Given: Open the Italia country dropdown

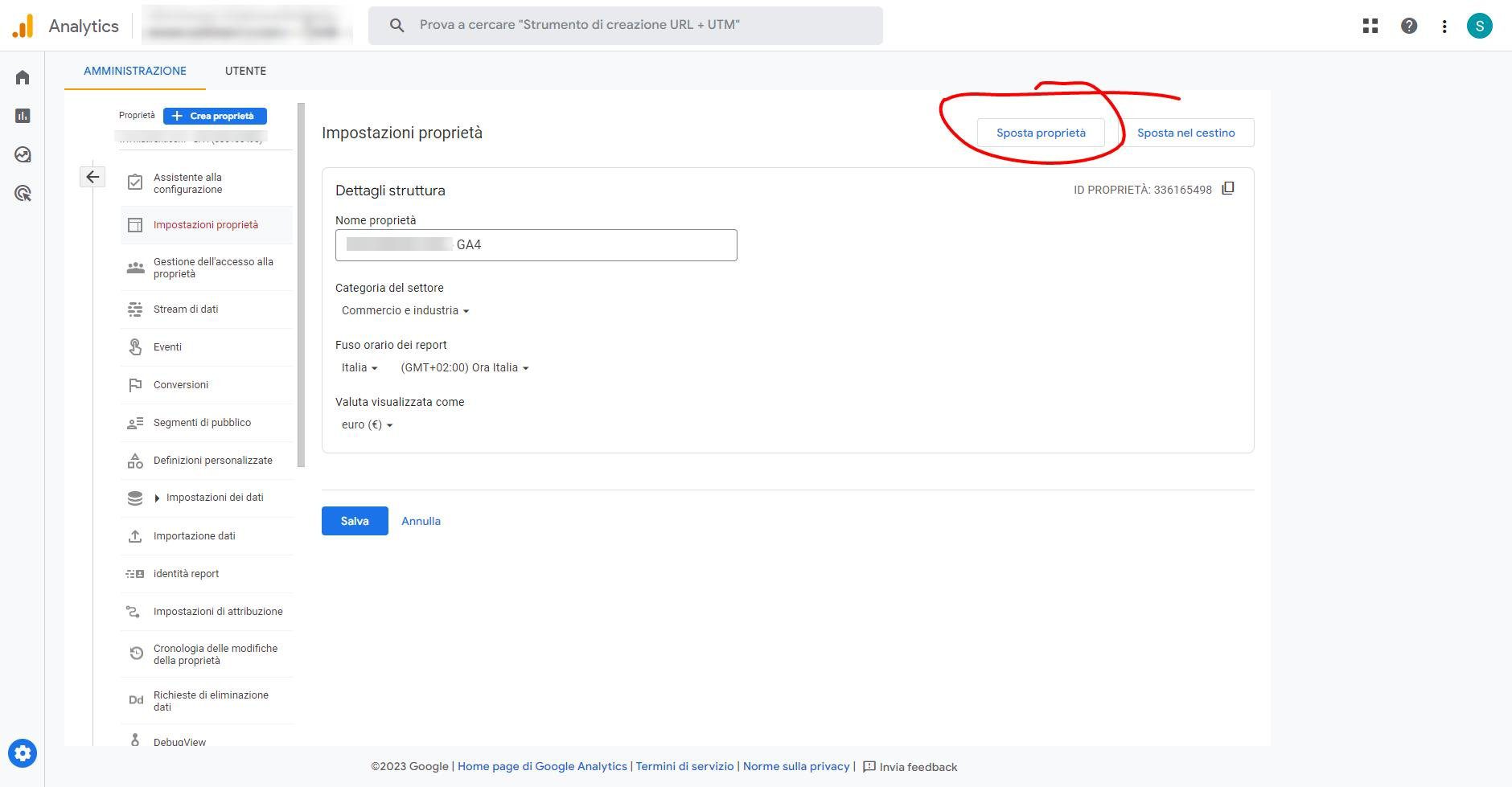Looking at the screenshot, I should coord(359,367).
